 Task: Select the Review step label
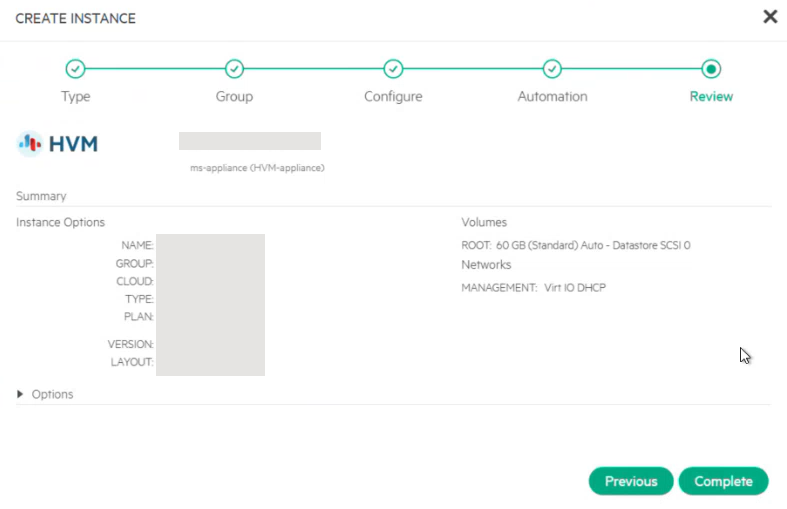click(x=711, y=97)
